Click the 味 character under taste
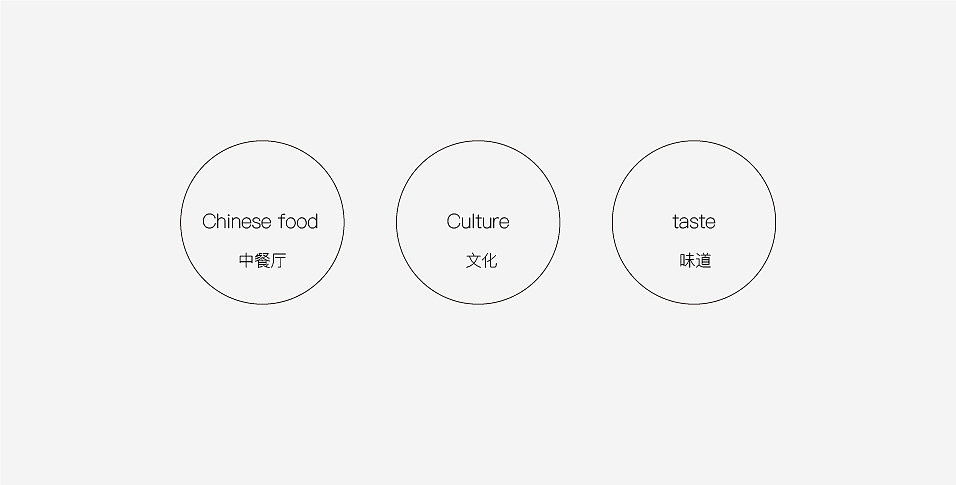Image resolution: width=956 pixels, height=485 pixels. coord(687,260)
